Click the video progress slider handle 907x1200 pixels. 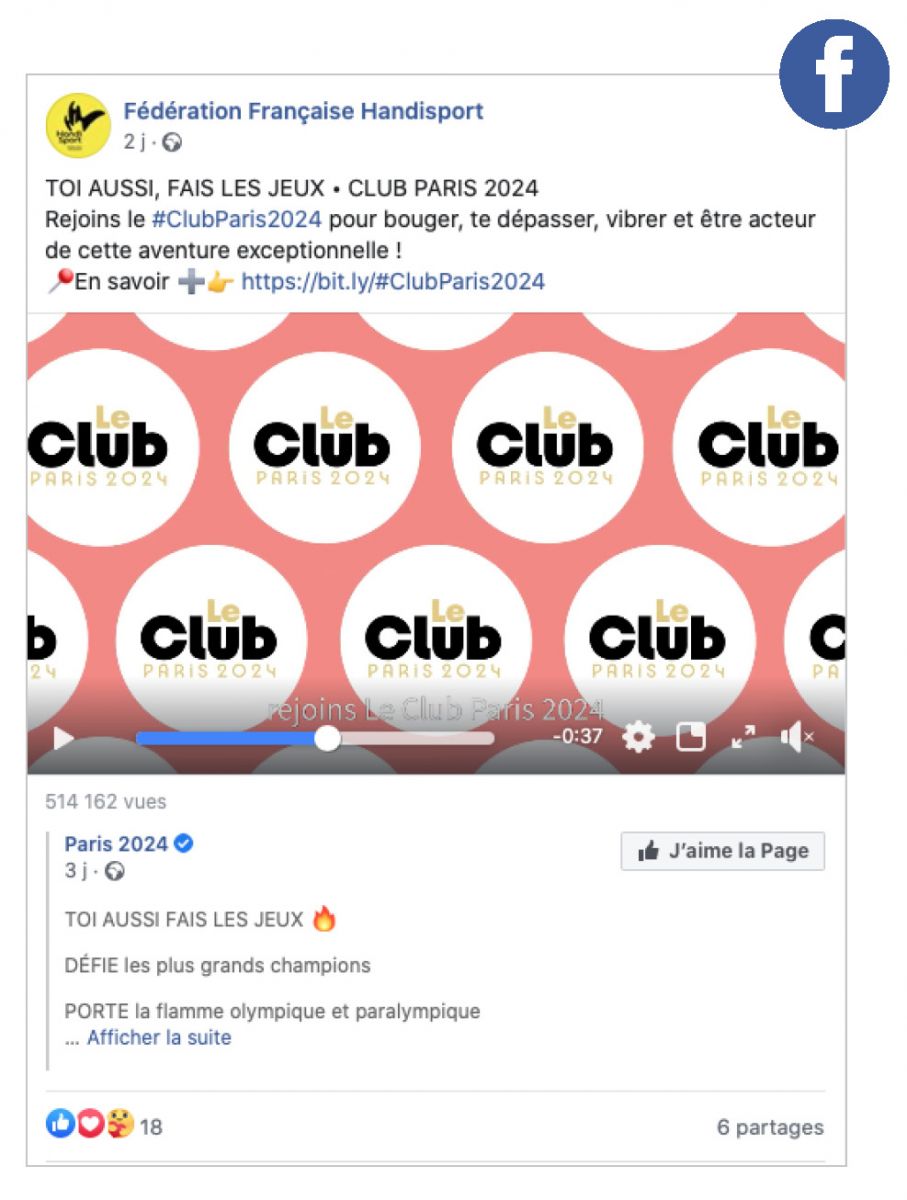(327, 738)
